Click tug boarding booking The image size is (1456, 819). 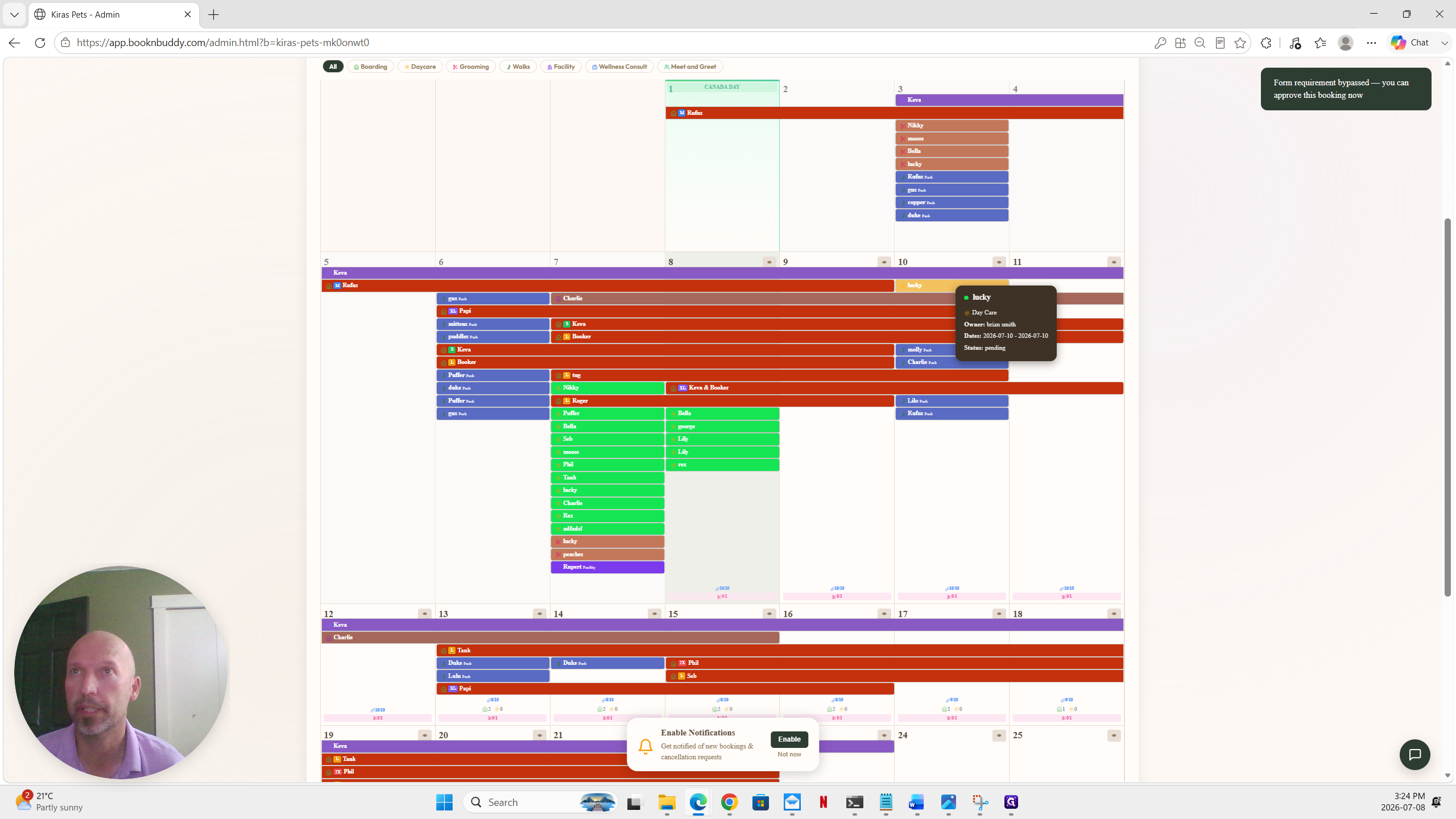coord(779,375)
